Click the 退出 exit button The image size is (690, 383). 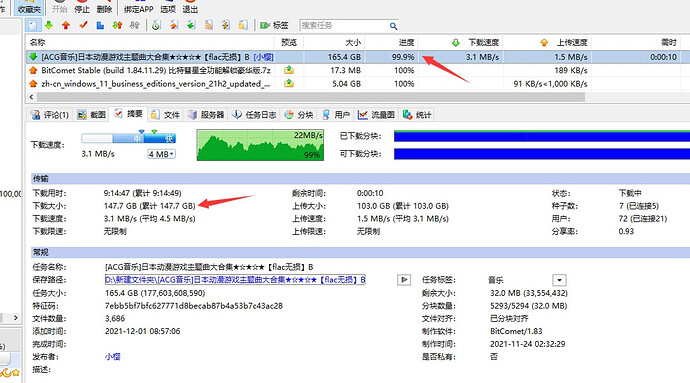pyautogui.click(x=190, y=7)
